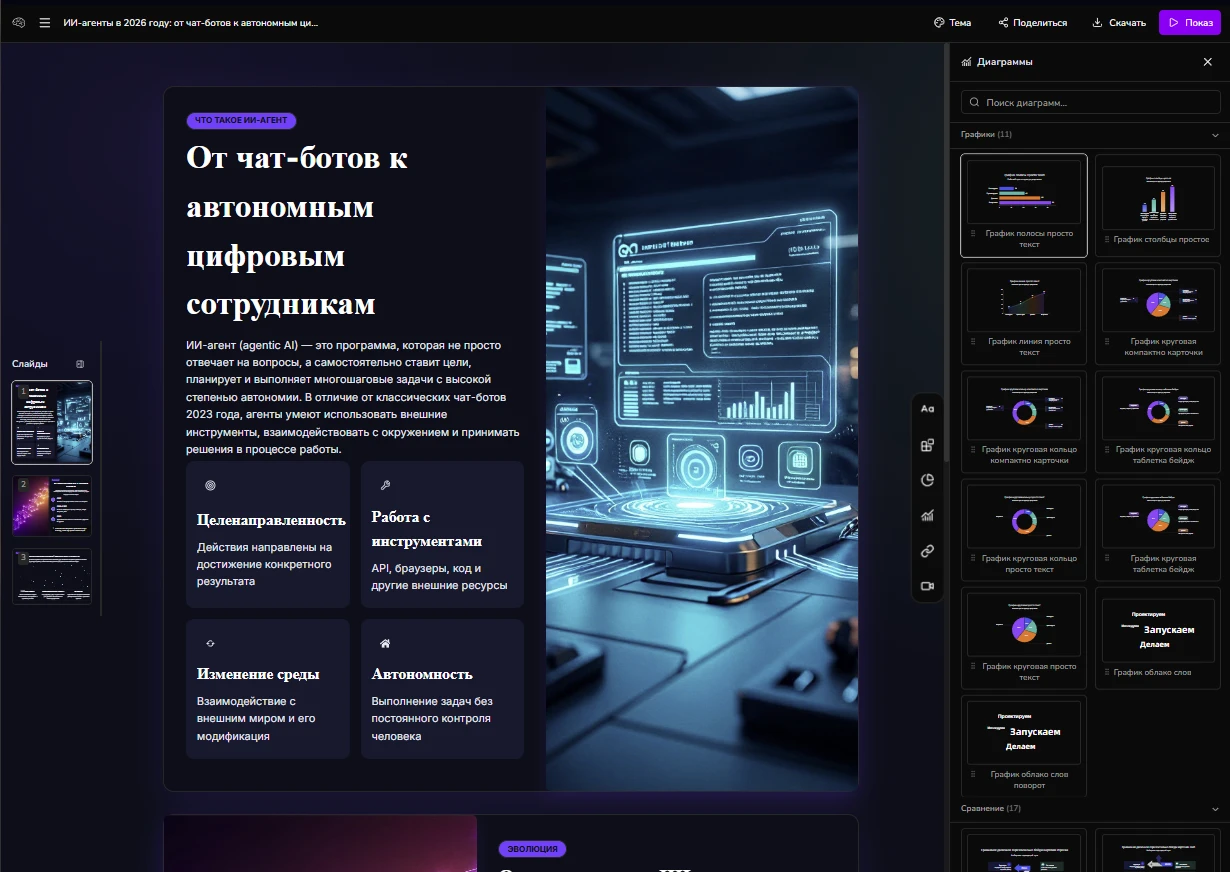The width and height of the screenshot is (1230, 872).
Task: Click the target icon in Целенаправленность card
Action: [210, 485]
